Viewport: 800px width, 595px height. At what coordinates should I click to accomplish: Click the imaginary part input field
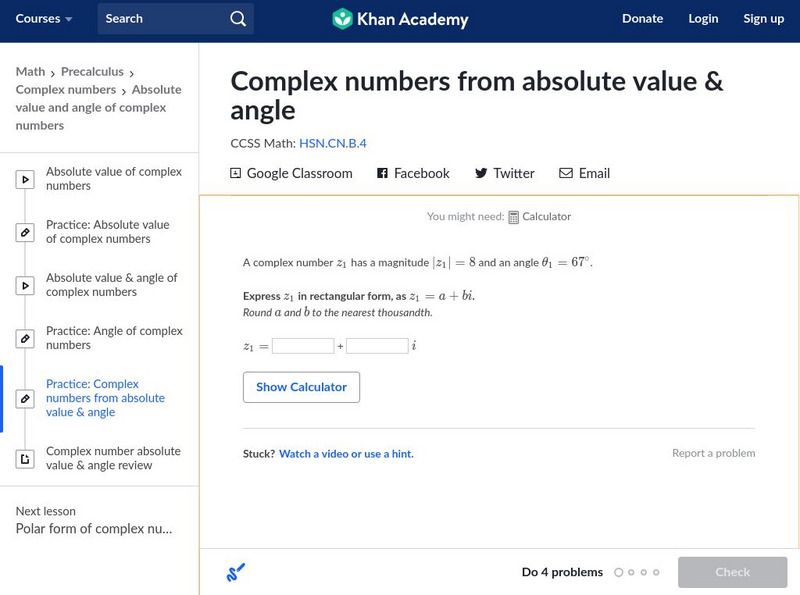[377, 346]
